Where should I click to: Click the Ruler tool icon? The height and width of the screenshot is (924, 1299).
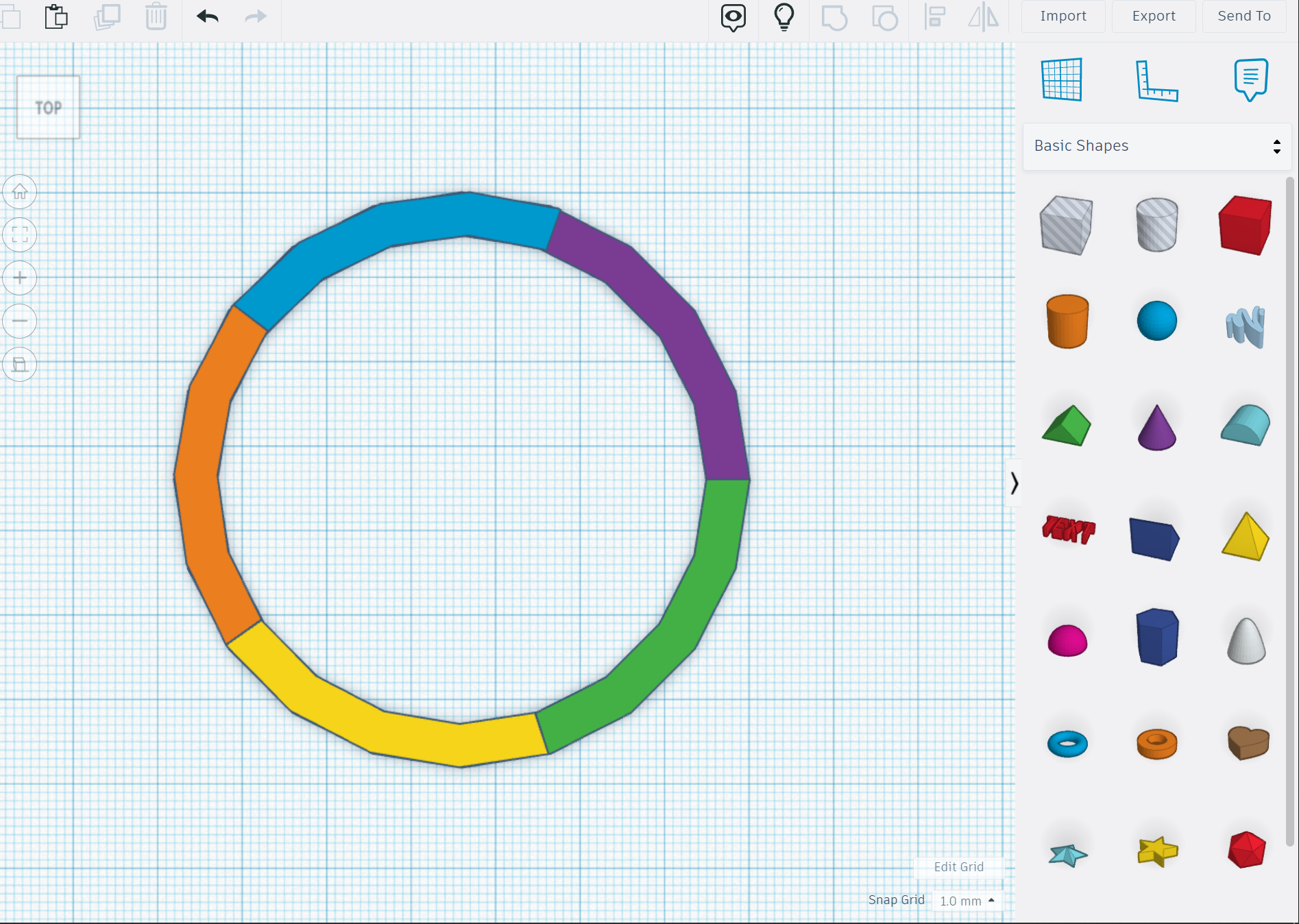click(x=1157, y=79)
